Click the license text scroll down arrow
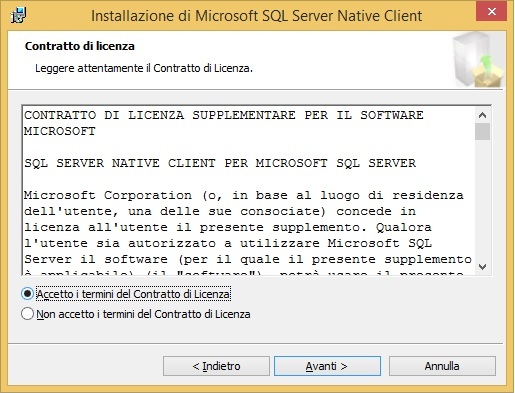This screenshot has height=393, width=515. [x=482, y=267]
